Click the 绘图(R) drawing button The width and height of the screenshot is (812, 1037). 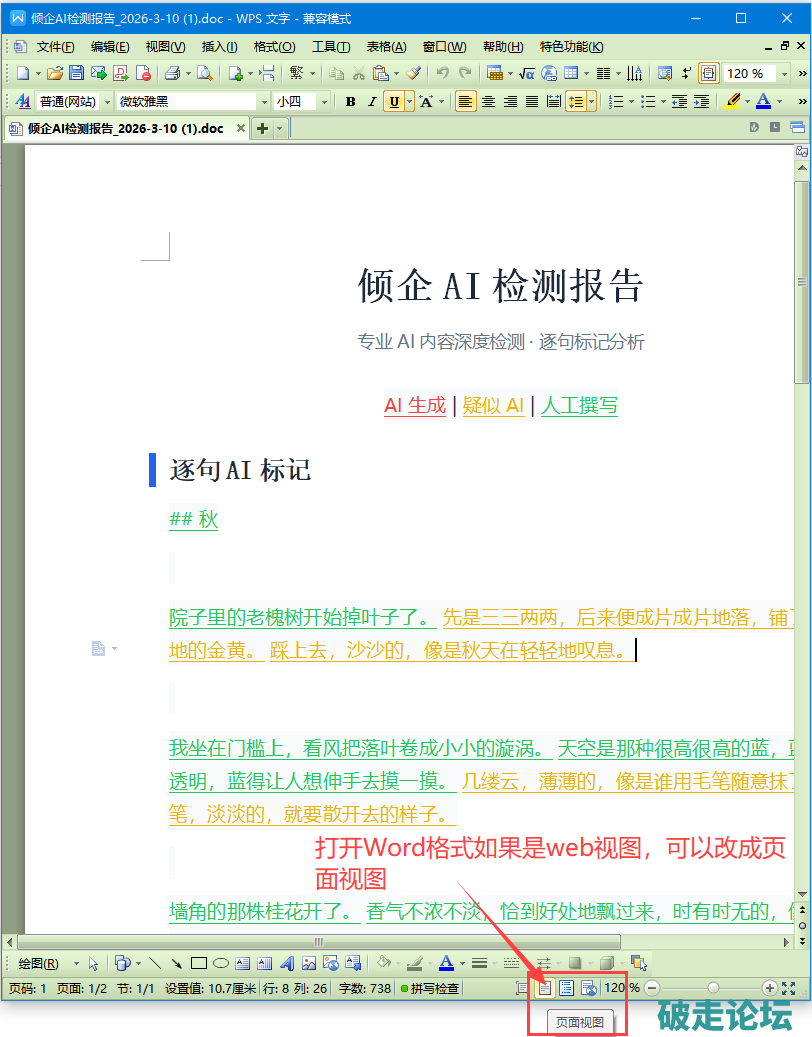pos(38,964)
